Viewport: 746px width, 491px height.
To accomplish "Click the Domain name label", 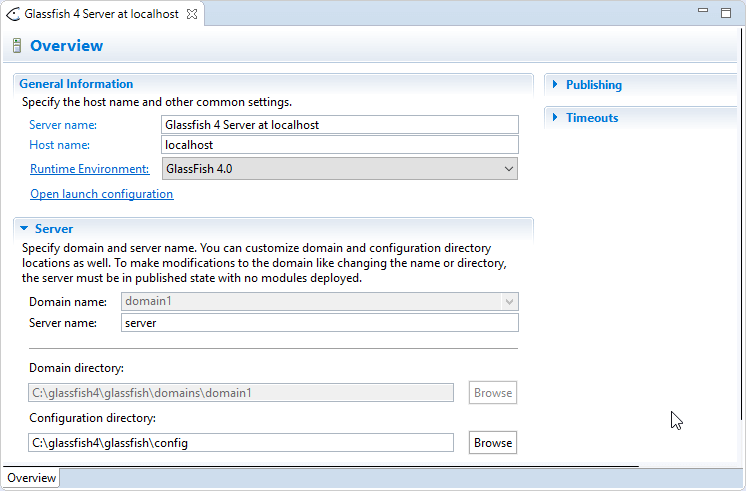I will [x=68, y=302].
